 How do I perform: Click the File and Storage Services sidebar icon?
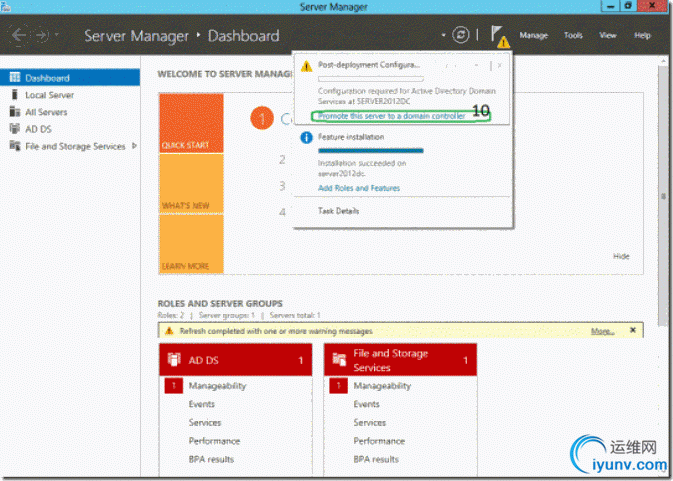pos(15,146)
